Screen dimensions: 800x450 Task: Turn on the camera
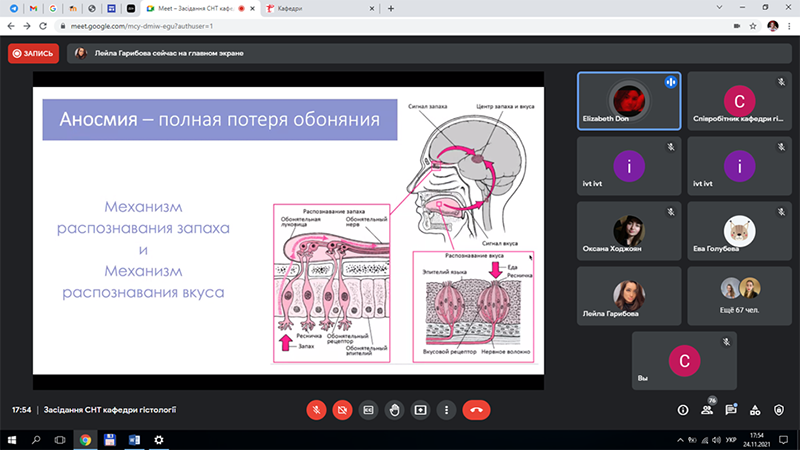coord(342,409)
